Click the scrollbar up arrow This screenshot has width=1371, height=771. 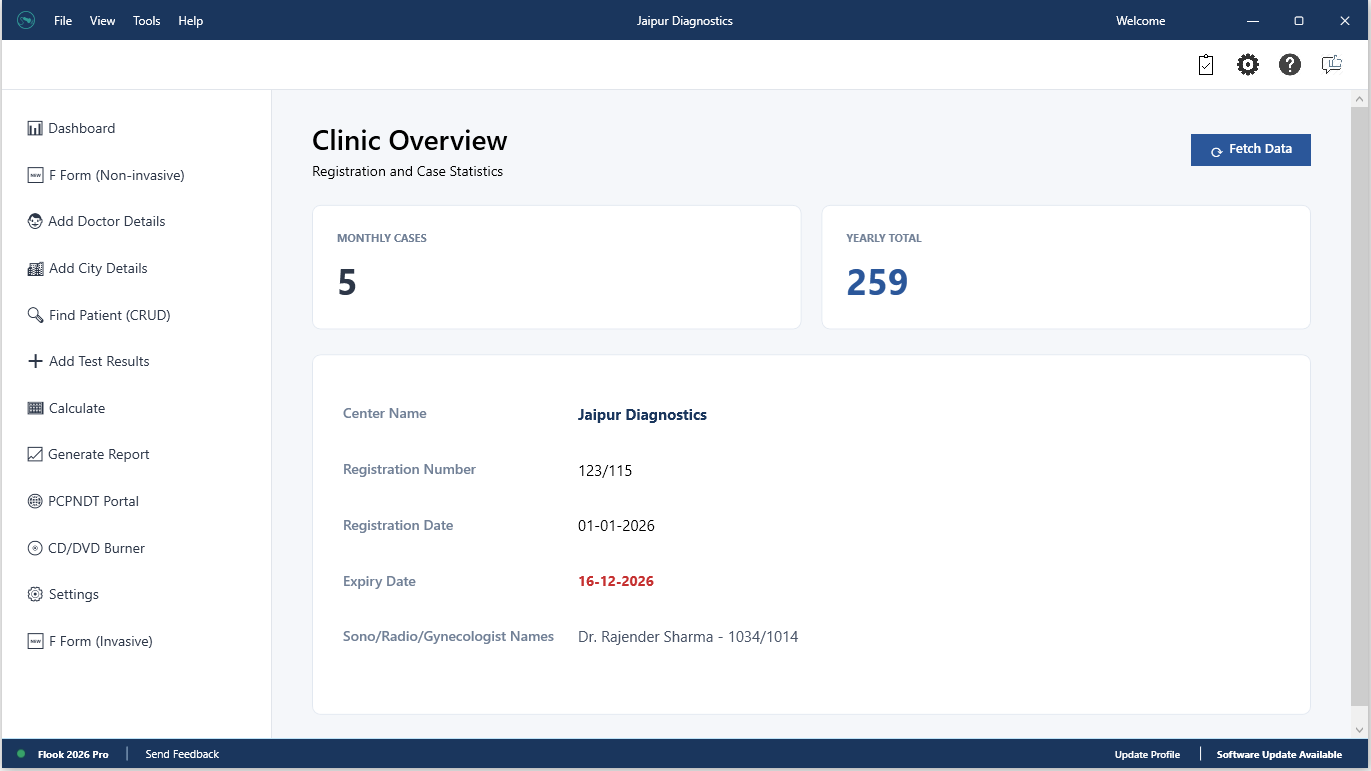click(x=1359, y=99)
